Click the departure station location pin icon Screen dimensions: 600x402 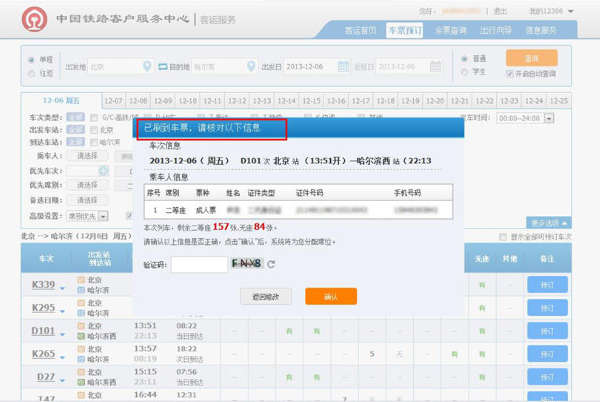click(x=148, y=67)
